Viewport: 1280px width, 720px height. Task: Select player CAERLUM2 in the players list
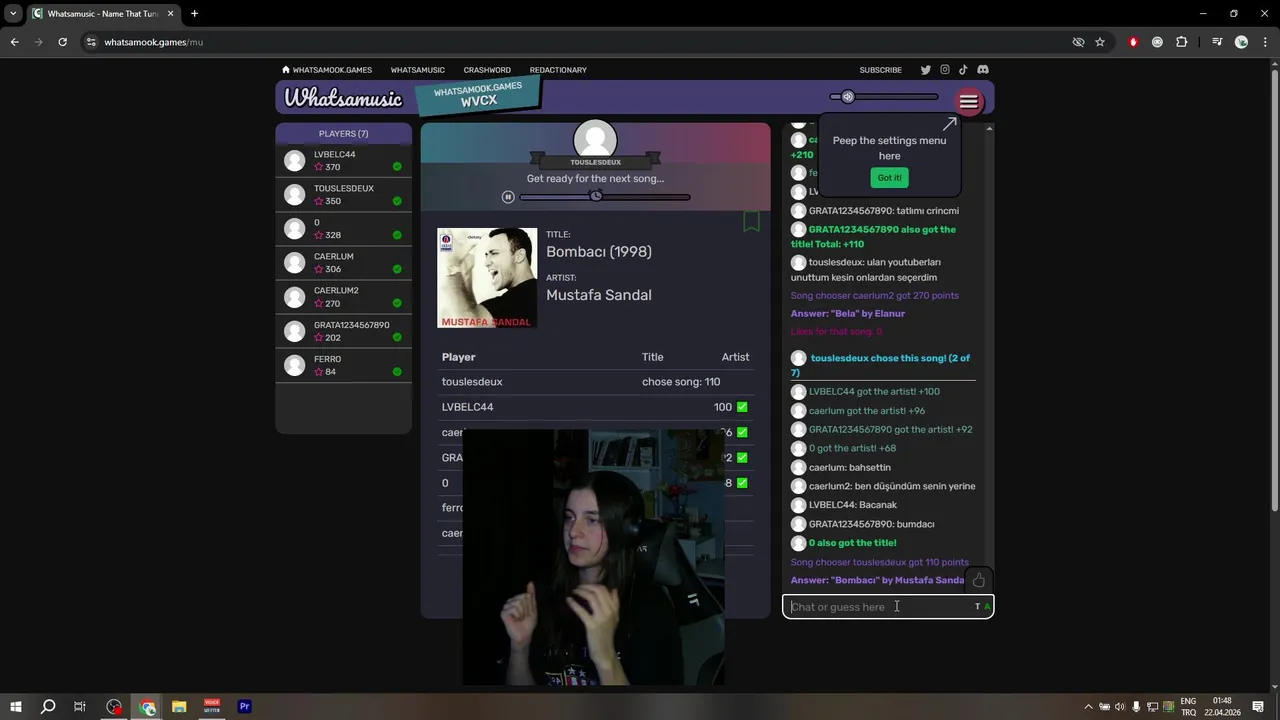(x=343, y=297)
